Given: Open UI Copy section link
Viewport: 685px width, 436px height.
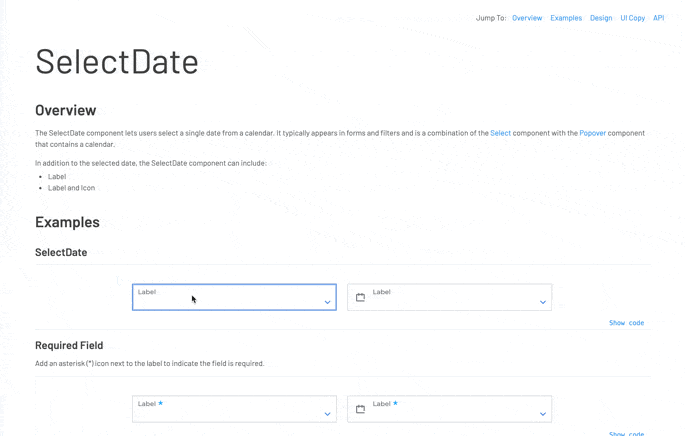Looking at the screenshot, I should tap(633, 18).
